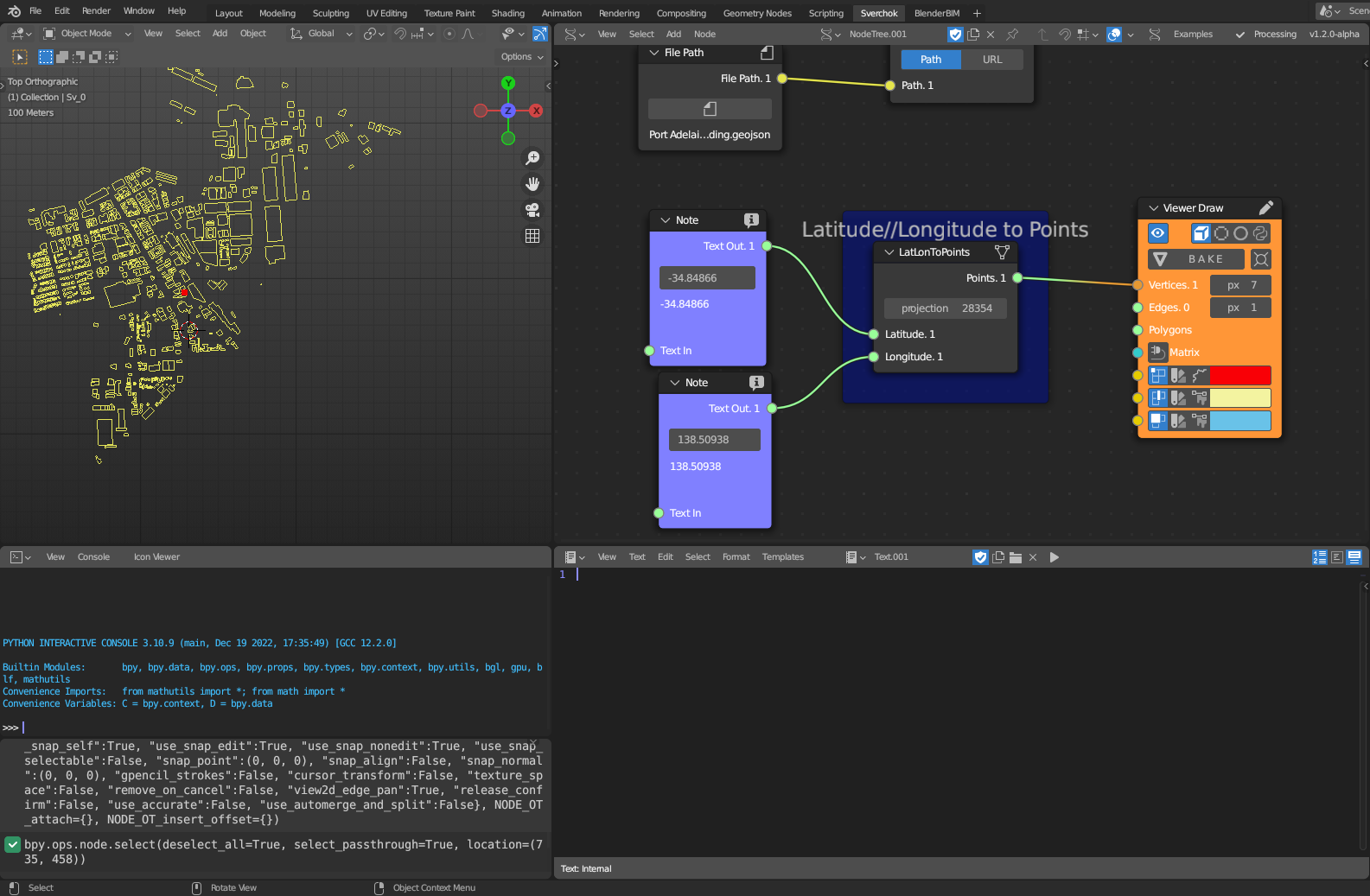Click the projection 28354 field

946,308
